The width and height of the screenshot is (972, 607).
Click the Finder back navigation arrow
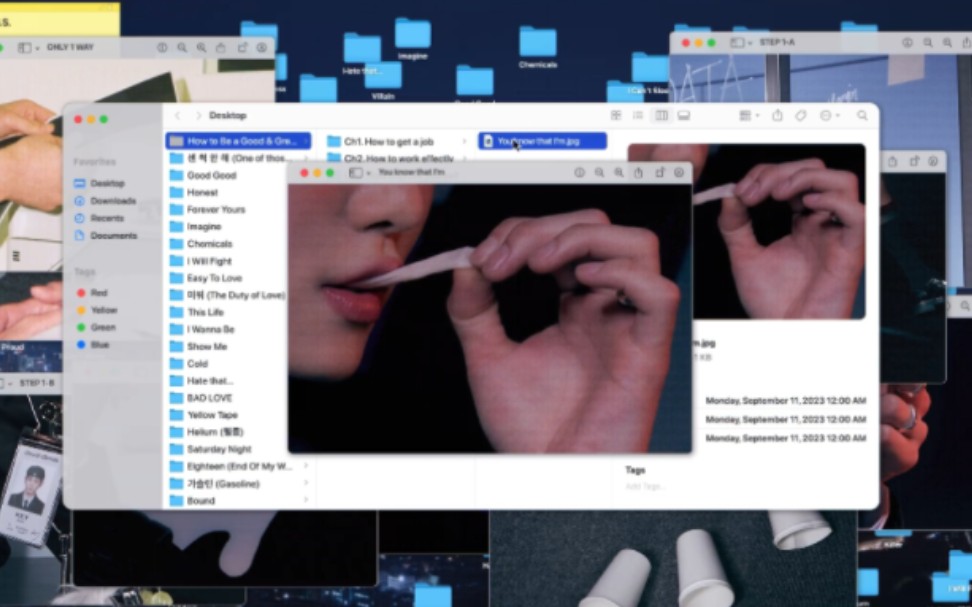(x=178, y=116)
